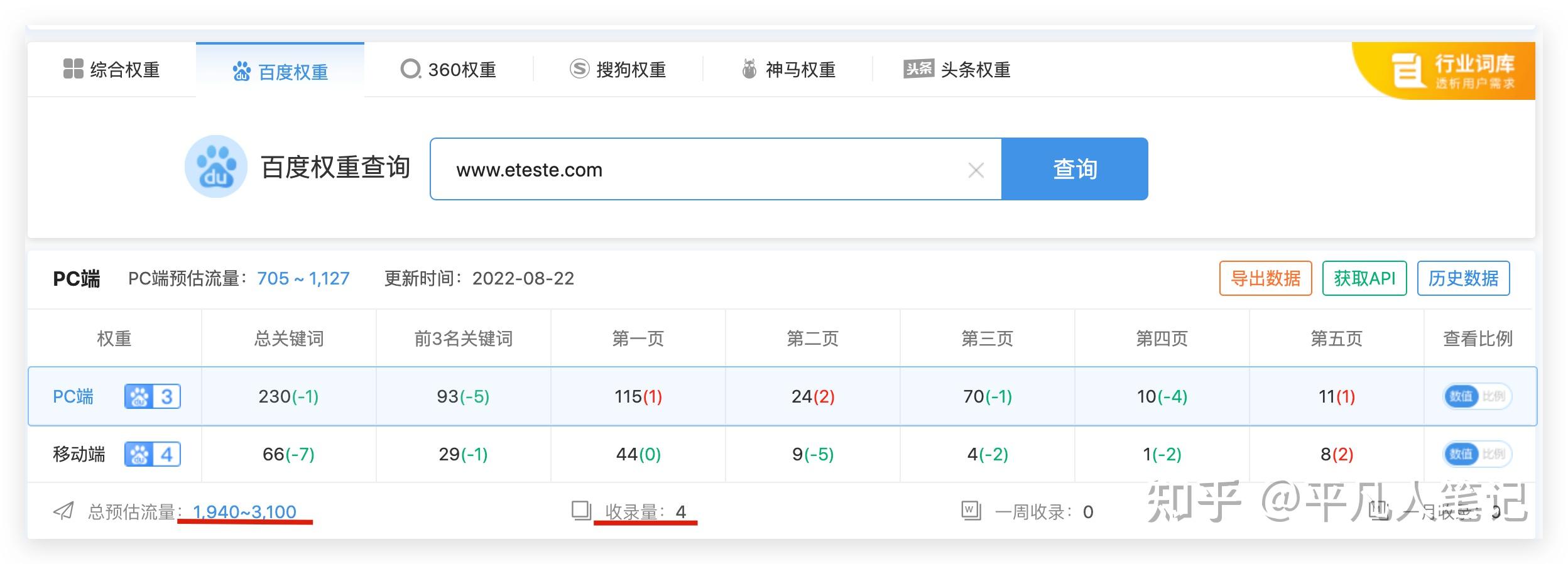
Task: Click PC端 第四页 value 10(-4)
Action: [1162, 396]
